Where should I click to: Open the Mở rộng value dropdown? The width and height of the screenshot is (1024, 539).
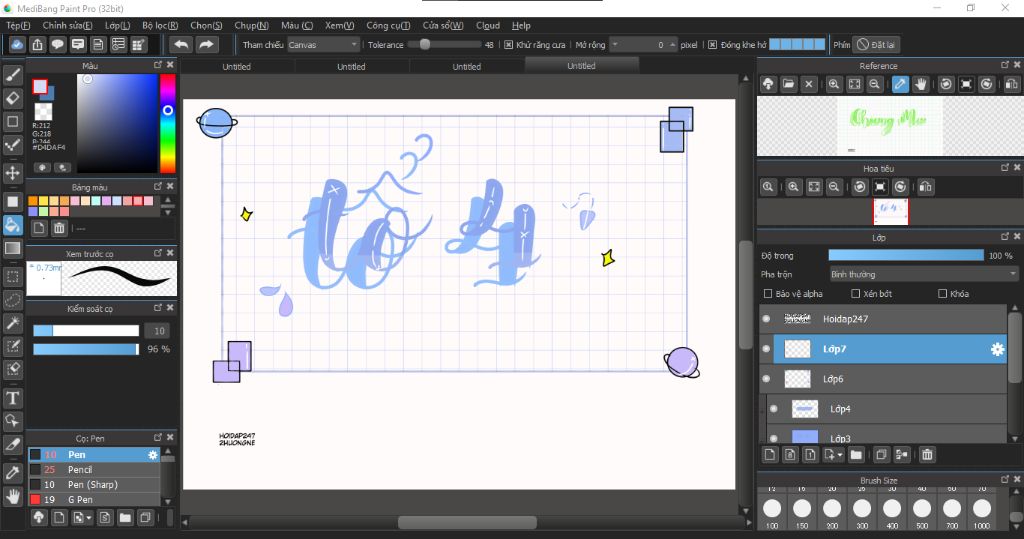click(x=615, y=45)
